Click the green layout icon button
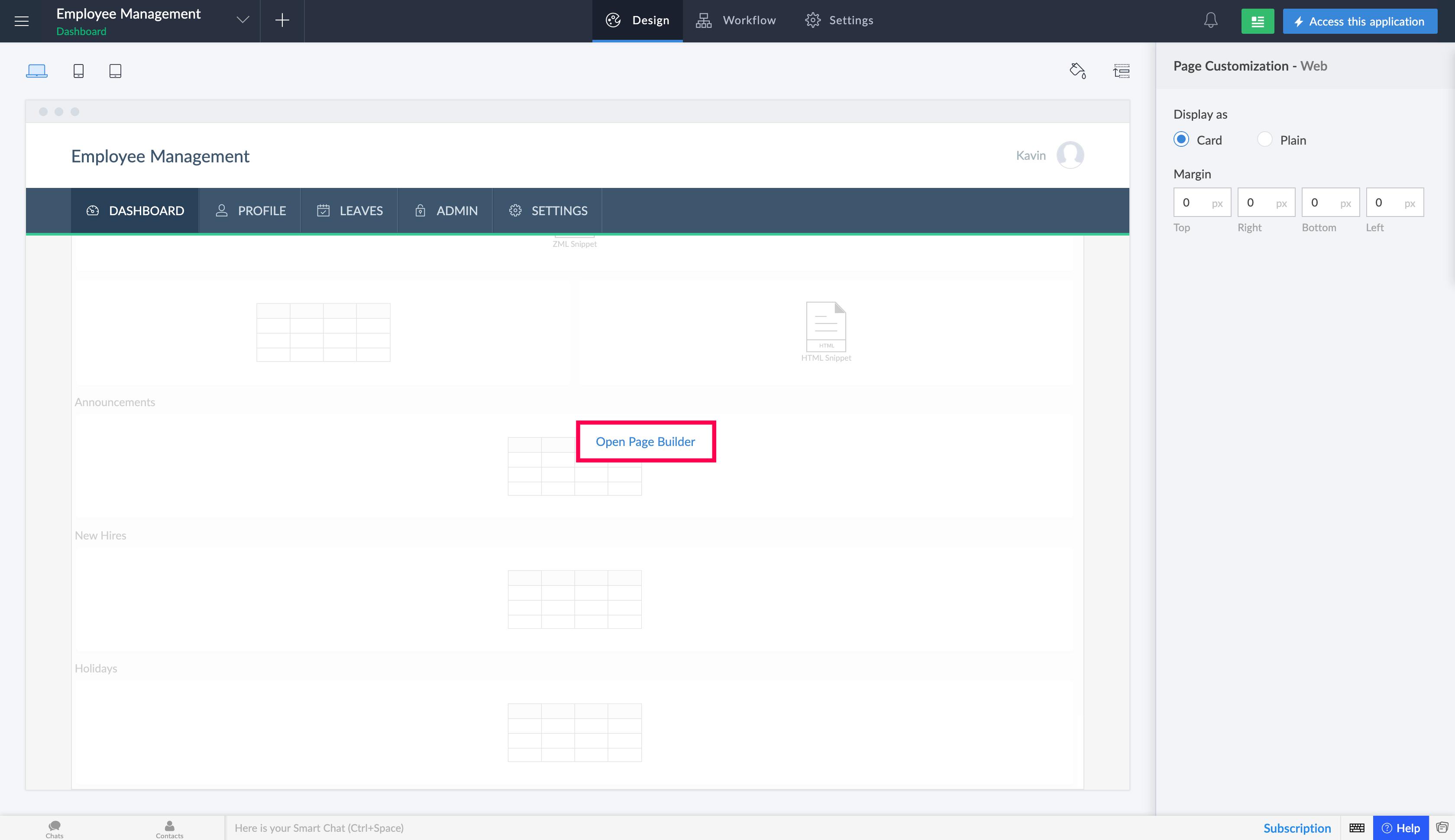The width and height of the screenshot is (1455, 840). pyautogui.click(x=1257, y=21)
